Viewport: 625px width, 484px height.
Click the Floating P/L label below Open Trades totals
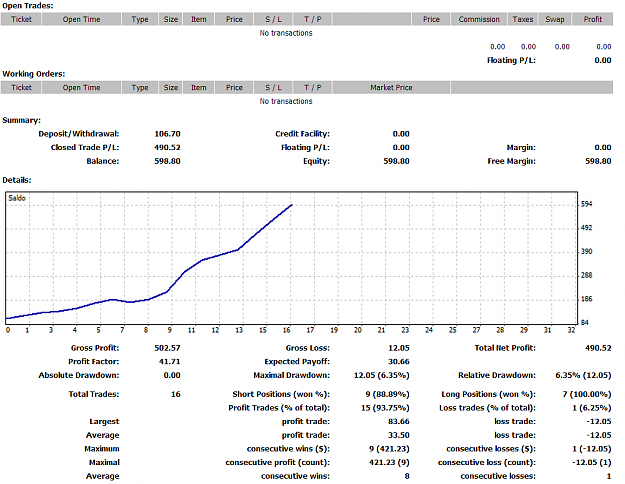click(511, 60)
